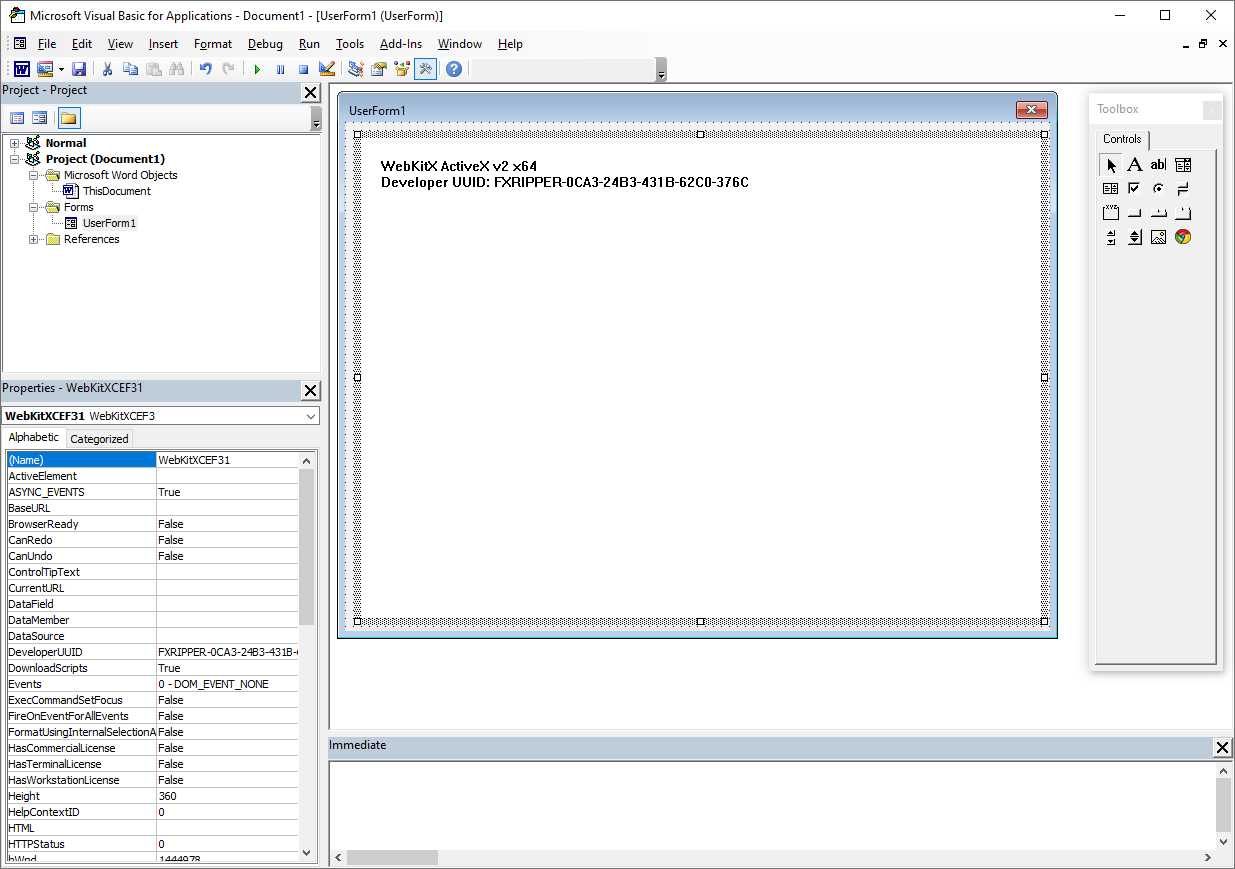Screen dimensions: 1235x869
Task: Select the OptionButton tool in Toolbox
Action: click(1158, 189)
